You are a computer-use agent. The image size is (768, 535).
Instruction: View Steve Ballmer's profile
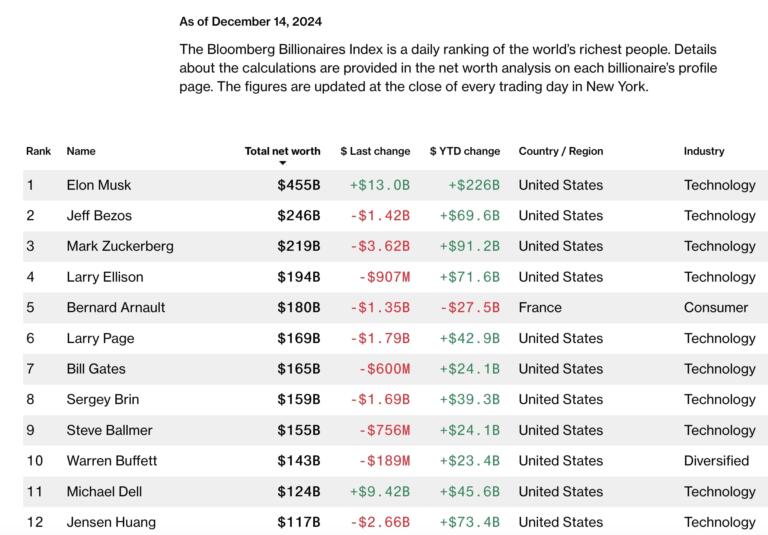pyautogui.click(x=108, y=430)
